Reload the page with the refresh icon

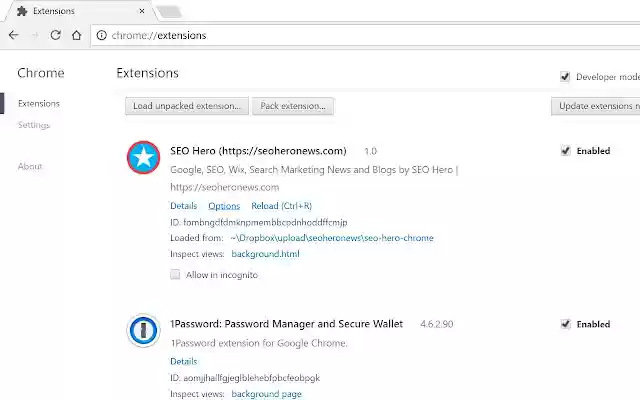pos(56,35)
